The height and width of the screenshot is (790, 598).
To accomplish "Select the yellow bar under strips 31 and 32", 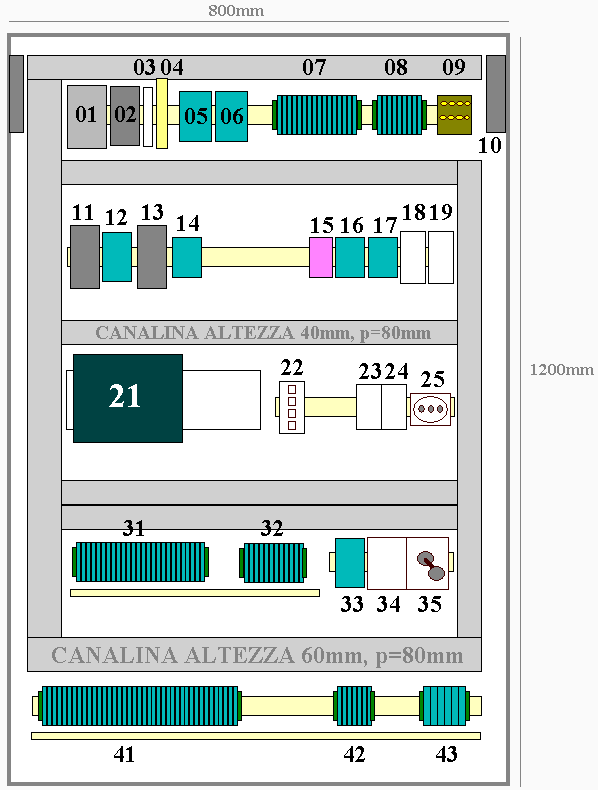I will tap(195, 593).
